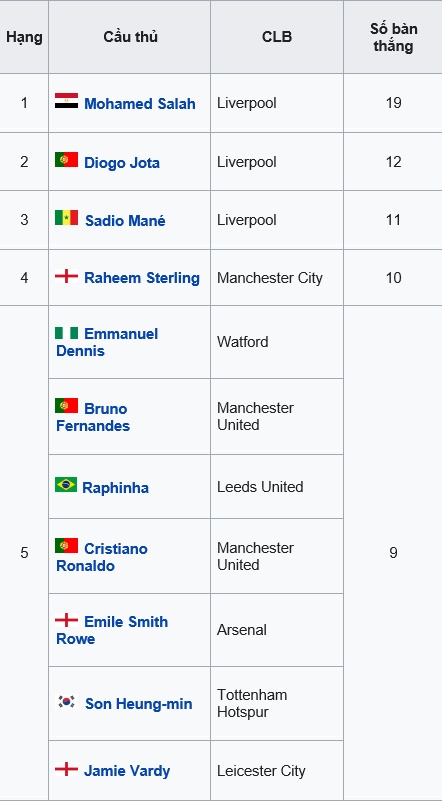Follow the Bruno Fernandes link
442x803 pixels.
[92, 417]
